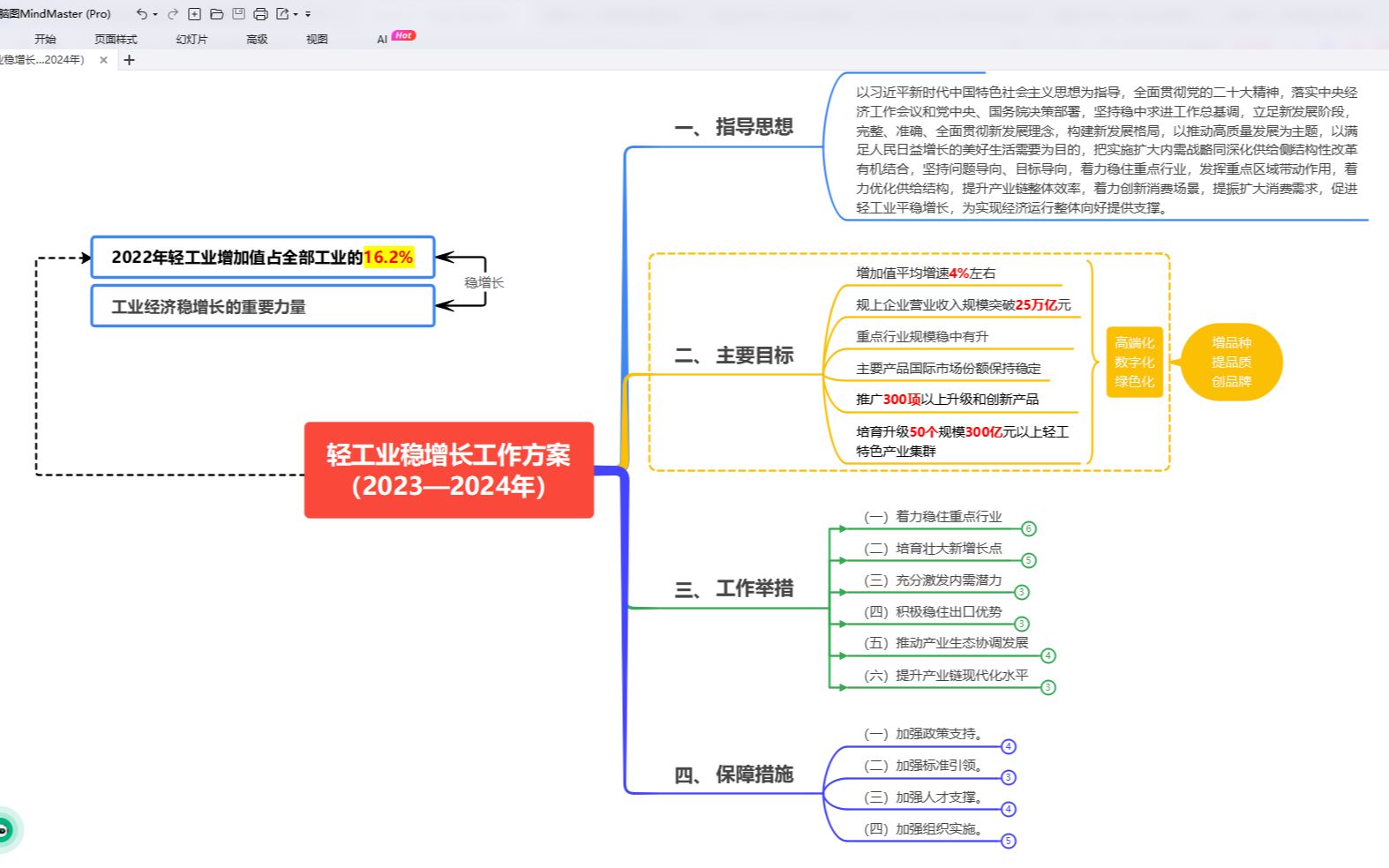1389x868 pixels.
Task: Select the central topic 轻工业稳增长工作方案
Action: (x=449, y=470)
